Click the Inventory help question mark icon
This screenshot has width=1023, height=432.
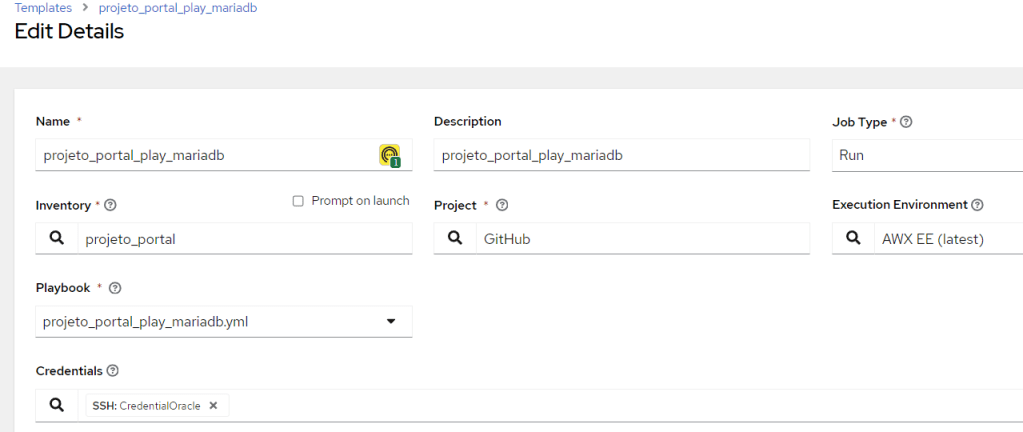tap(110, 205)
